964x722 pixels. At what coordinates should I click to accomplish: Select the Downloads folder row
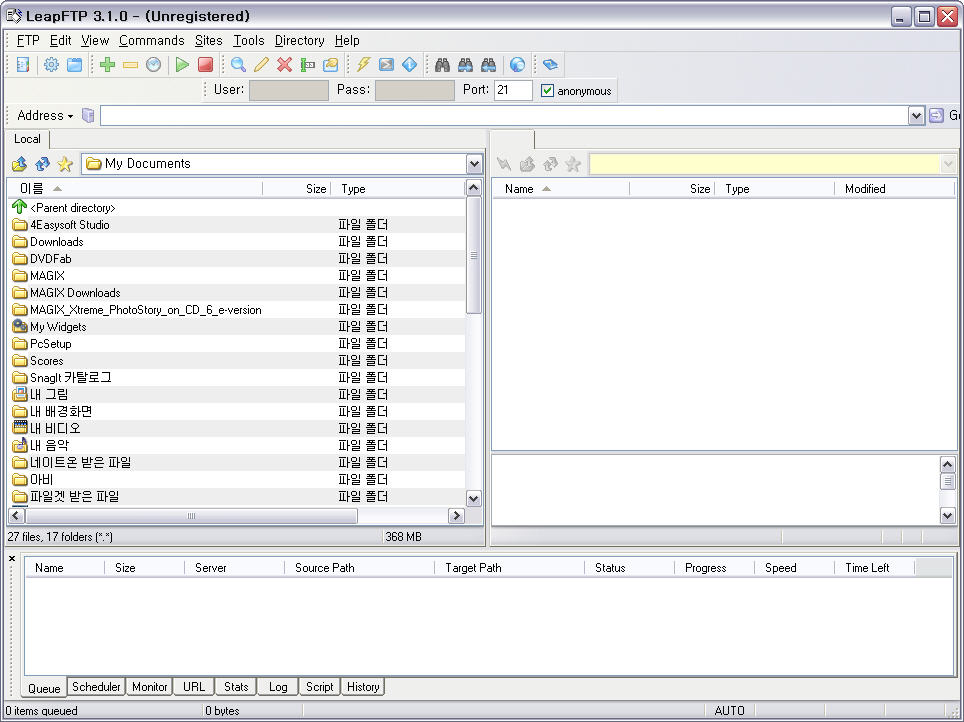coord(237,242)
